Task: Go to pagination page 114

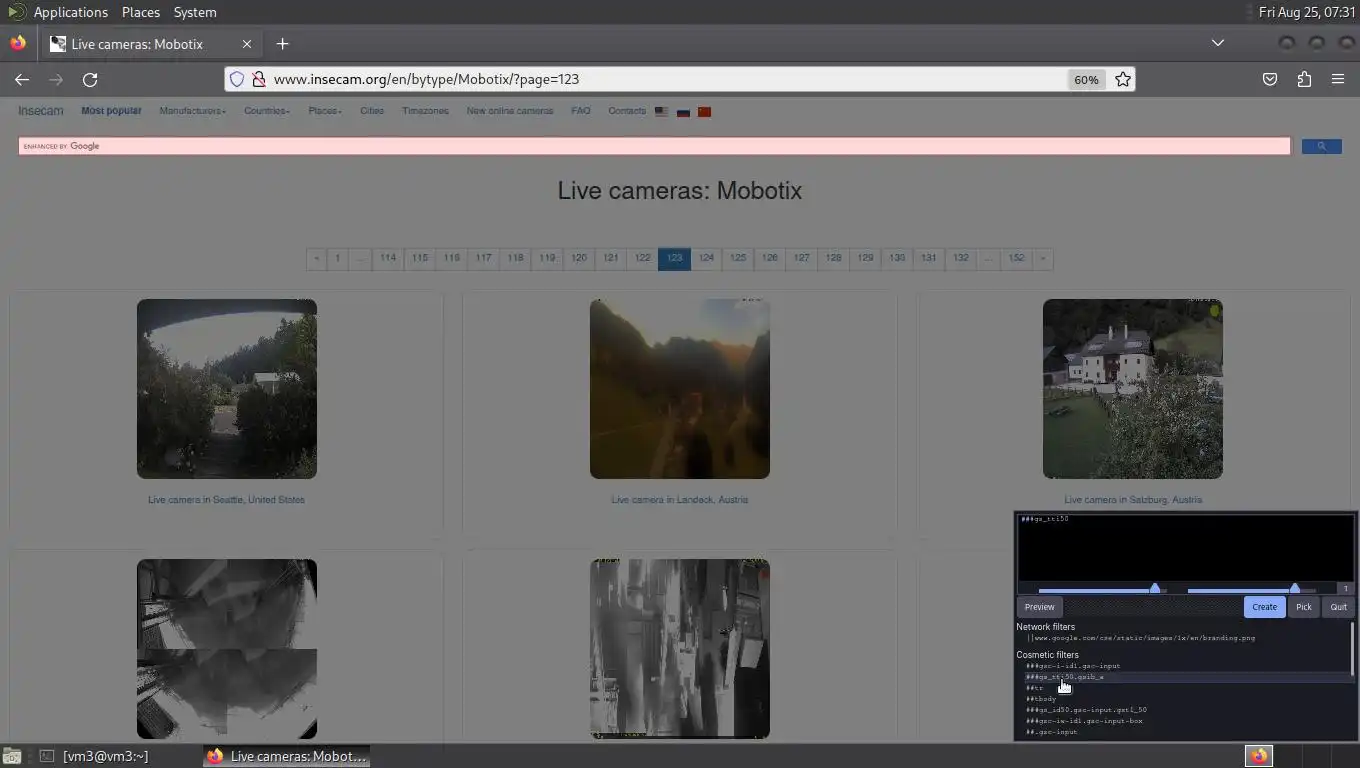Action: coord(388,258)
